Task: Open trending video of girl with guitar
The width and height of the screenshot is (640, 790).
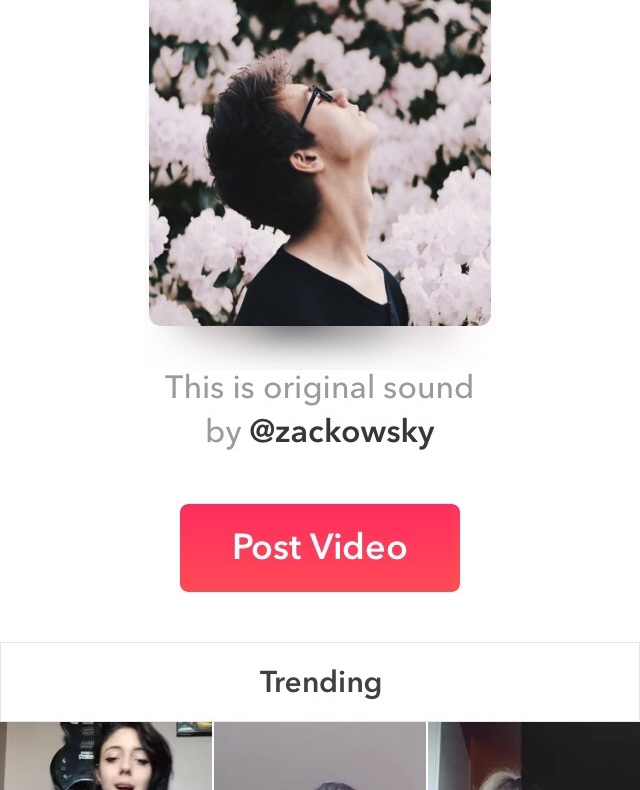Action: [106, 756]
